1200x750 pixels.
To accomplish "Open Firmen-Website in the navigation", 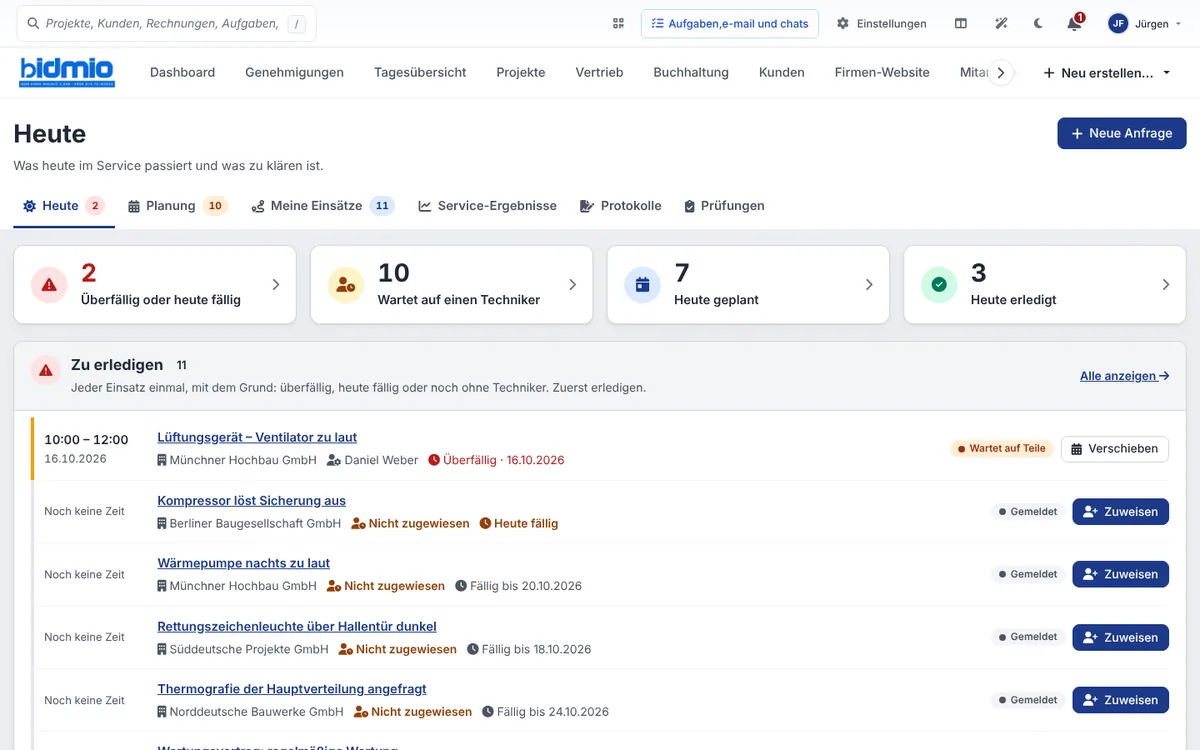I will point(882,72).
